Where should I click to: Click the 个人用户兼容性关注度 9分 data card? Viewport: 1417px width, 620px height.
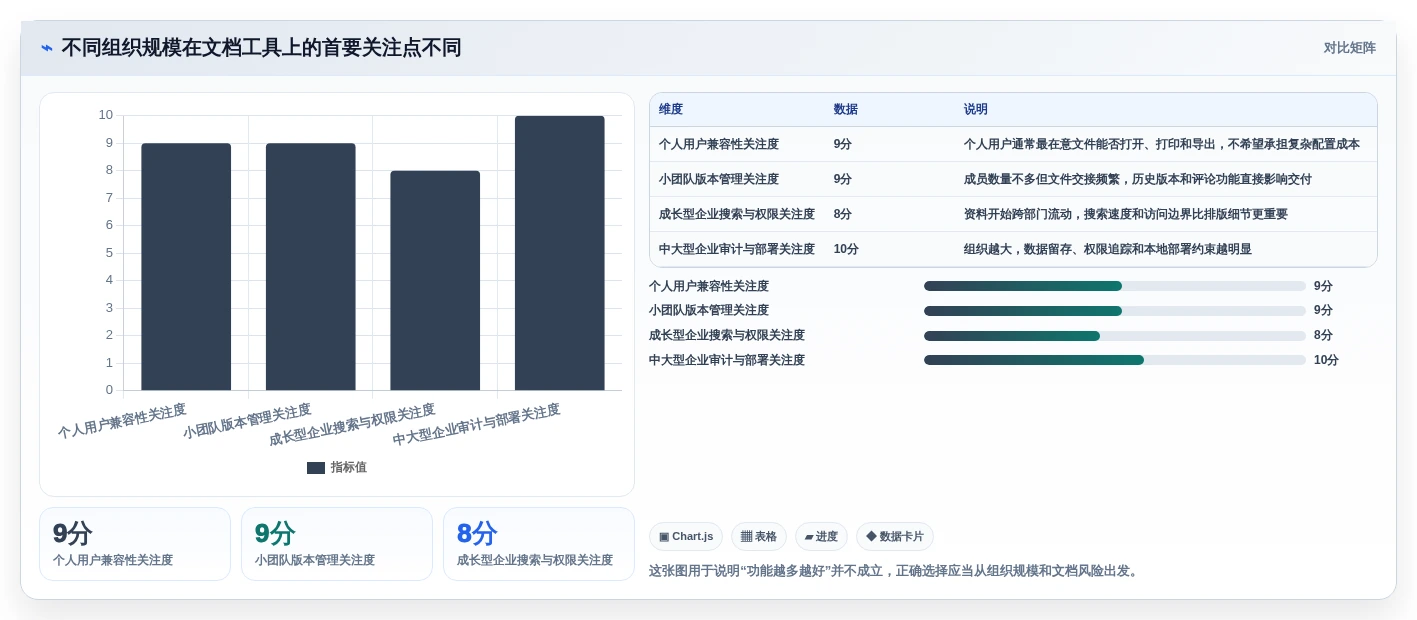click(x=135, y=544)
